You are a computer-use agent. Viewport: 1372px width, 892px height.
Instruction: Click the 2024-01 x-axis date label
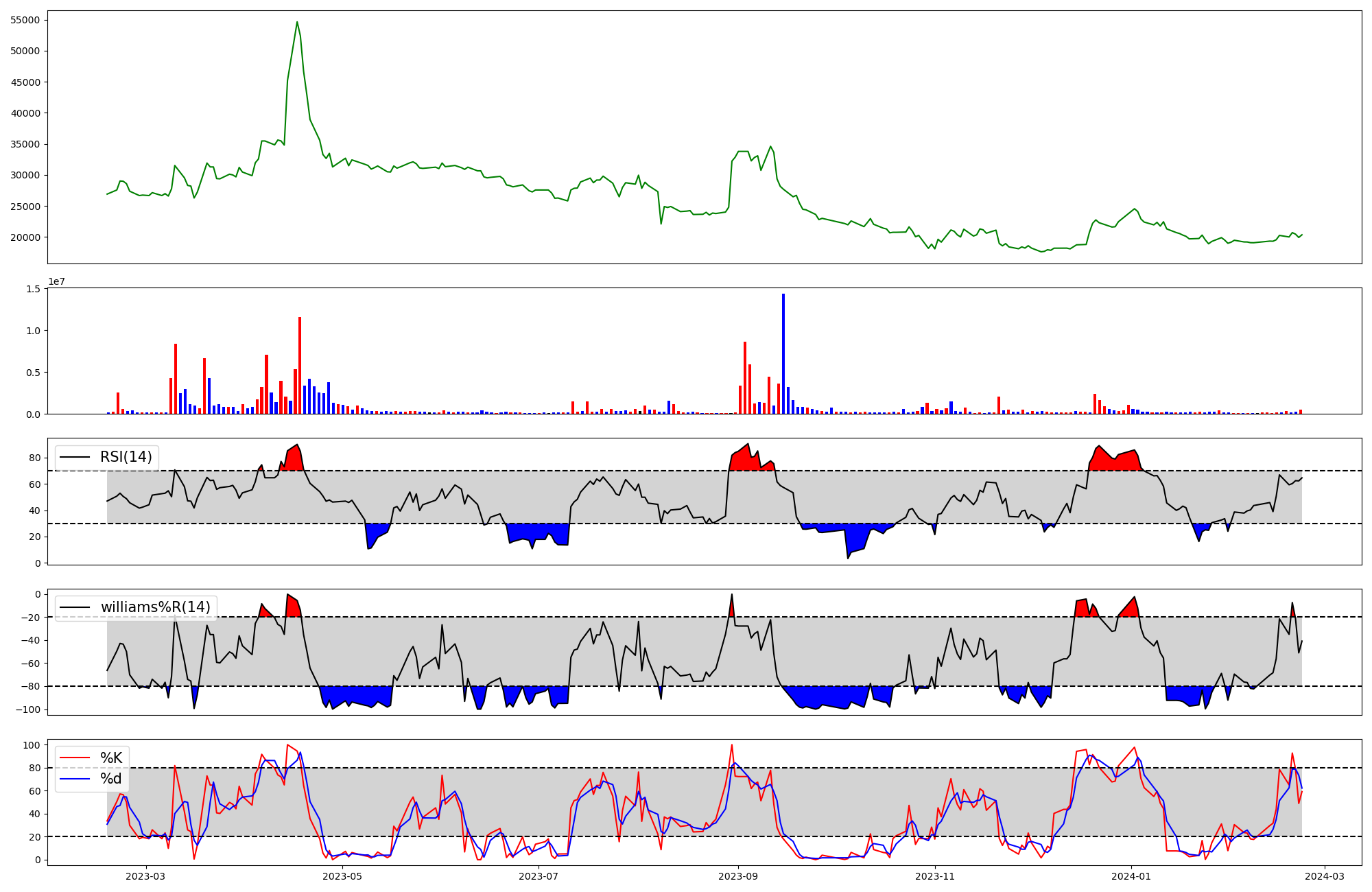tap(1131, 876)
